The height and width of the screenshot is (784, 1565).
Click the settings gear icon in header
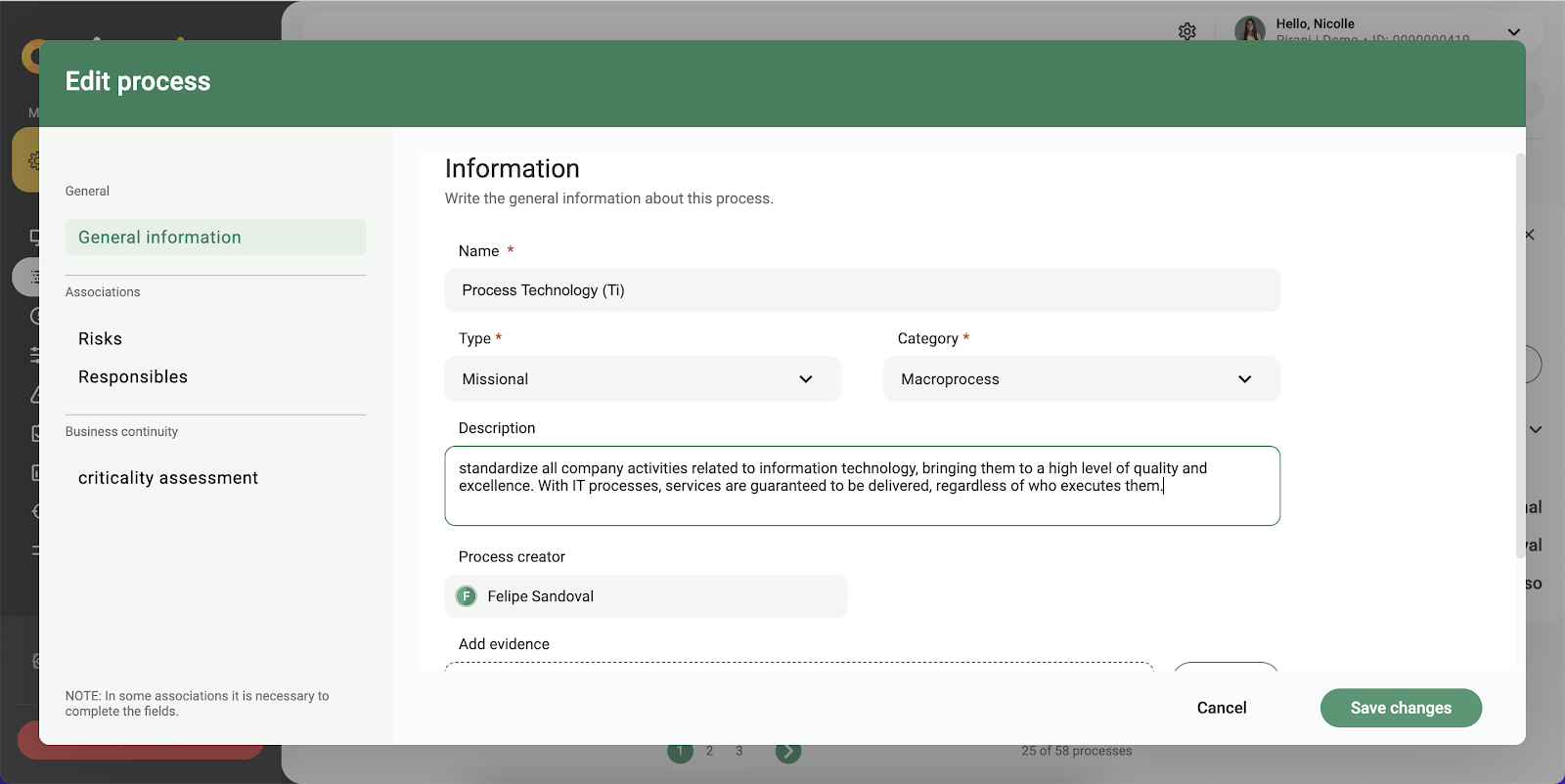[x=1186, y=31]
